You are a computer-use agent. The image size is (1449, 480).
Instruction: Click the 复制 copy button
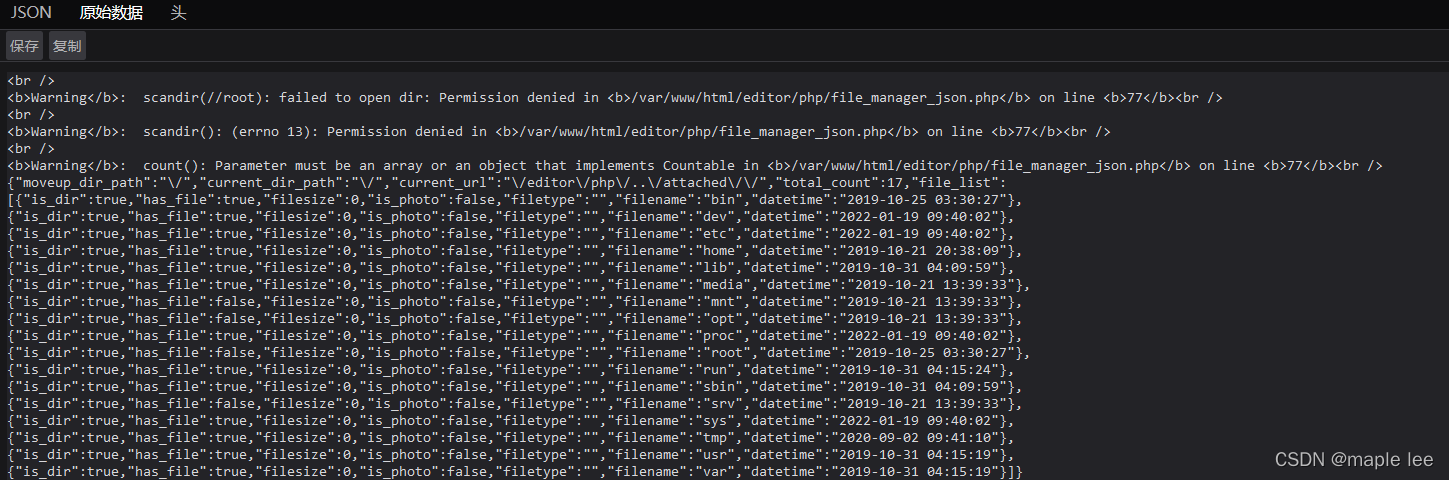pos(67,46)
